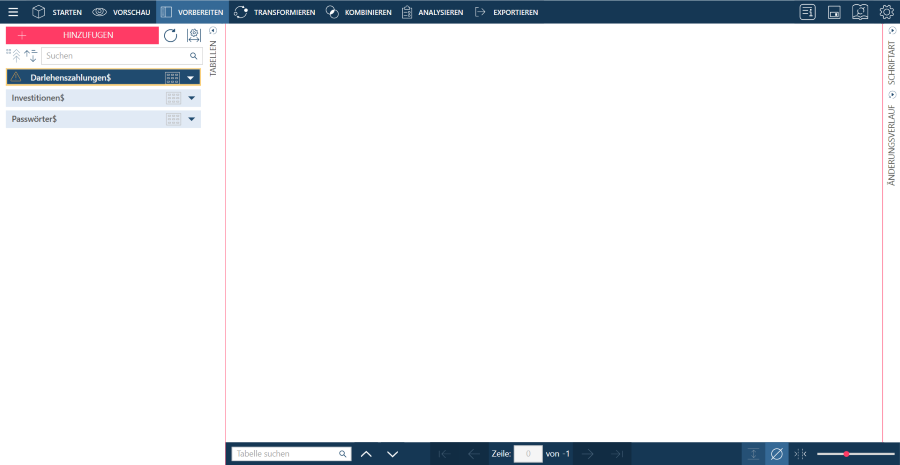Go to the previous row

point(474,454)
